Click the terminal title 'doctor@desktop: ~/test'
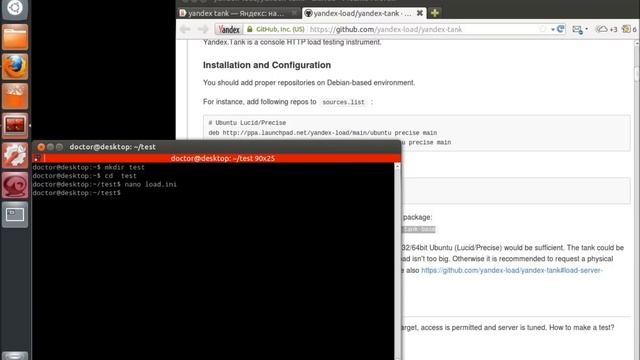Viewport: 640px width, 360px height. tap(113, 147)
